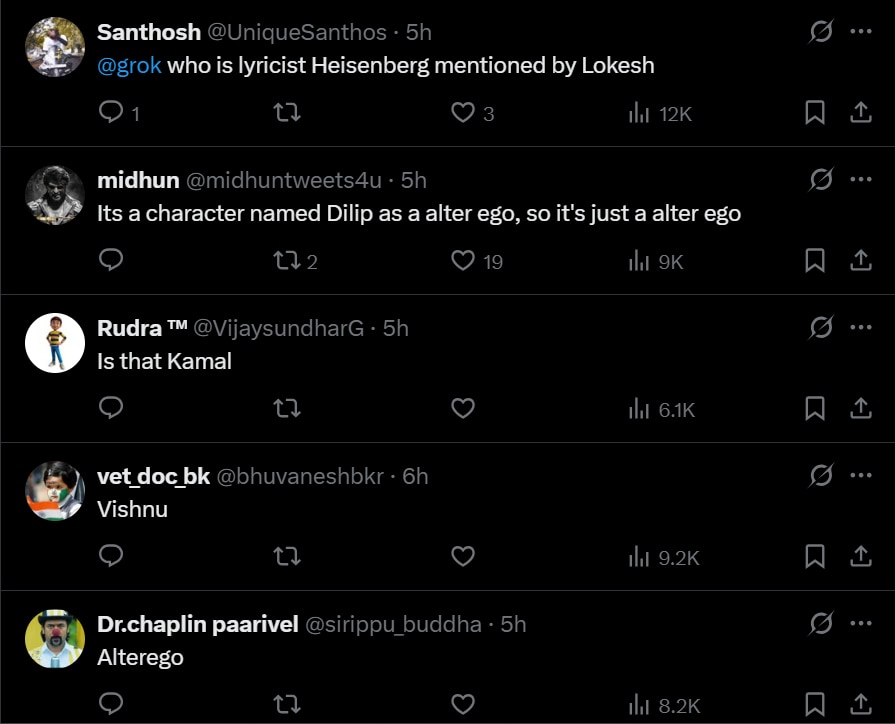Open three-dot menu on Rudra's tweet
895x724 pixels.
point(860,327)
